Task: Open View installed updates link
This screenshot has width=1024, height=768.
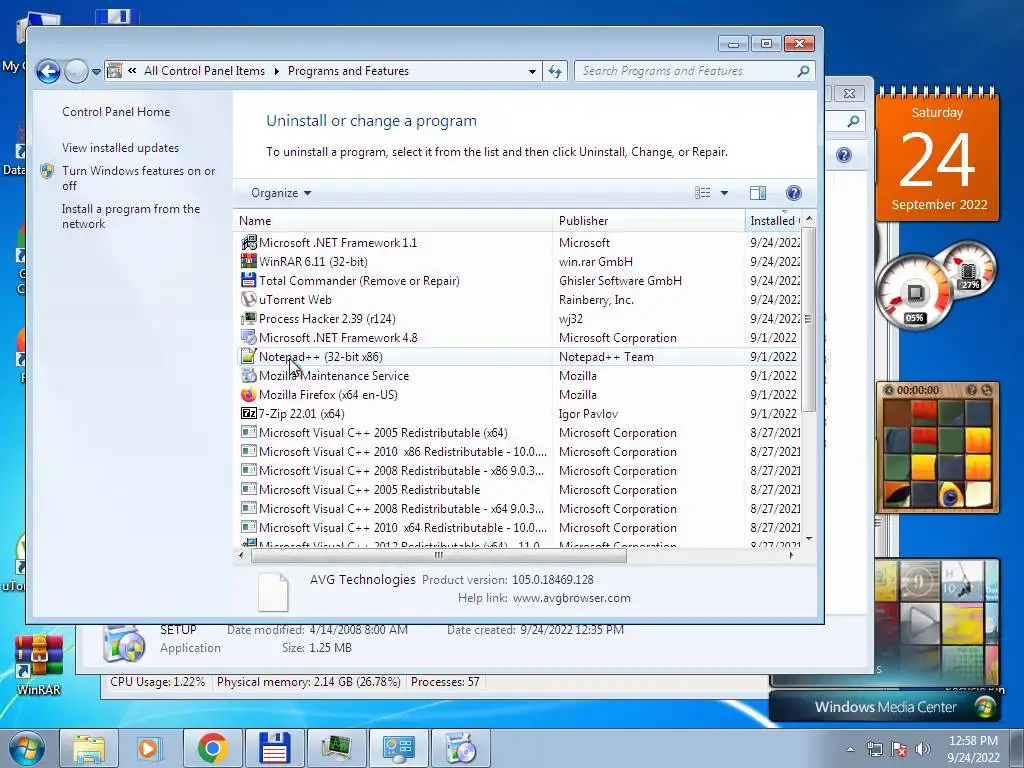Action: pos(120,148)
